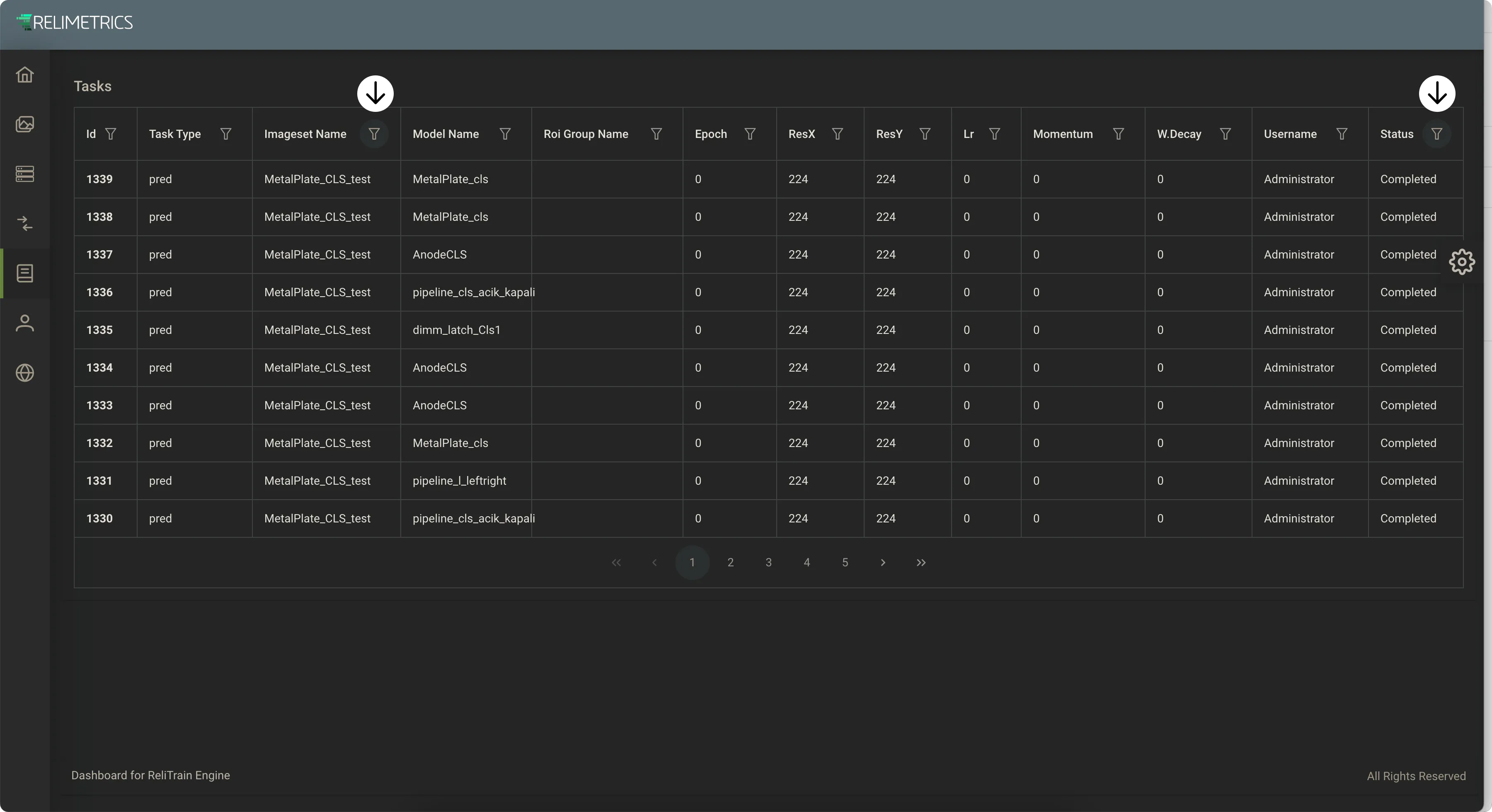
Task: Filter the Imageset Name column
Action: point(374,134)
